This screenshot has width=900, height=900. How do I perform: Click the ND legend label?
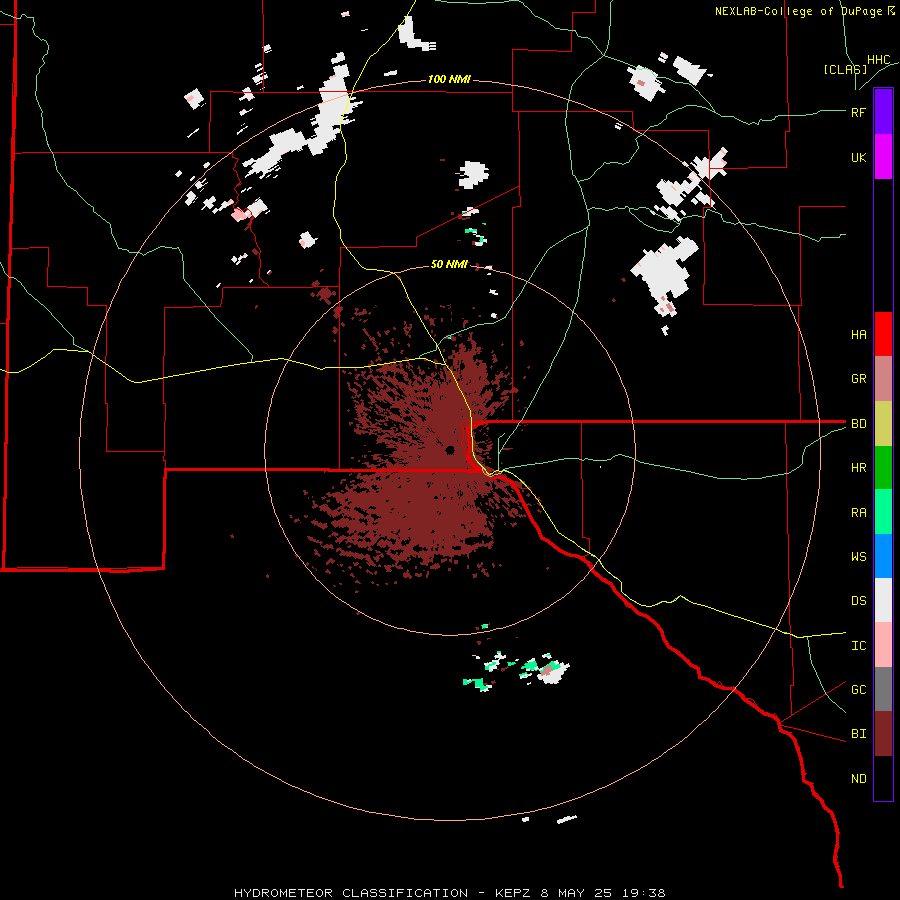[858, 779]
